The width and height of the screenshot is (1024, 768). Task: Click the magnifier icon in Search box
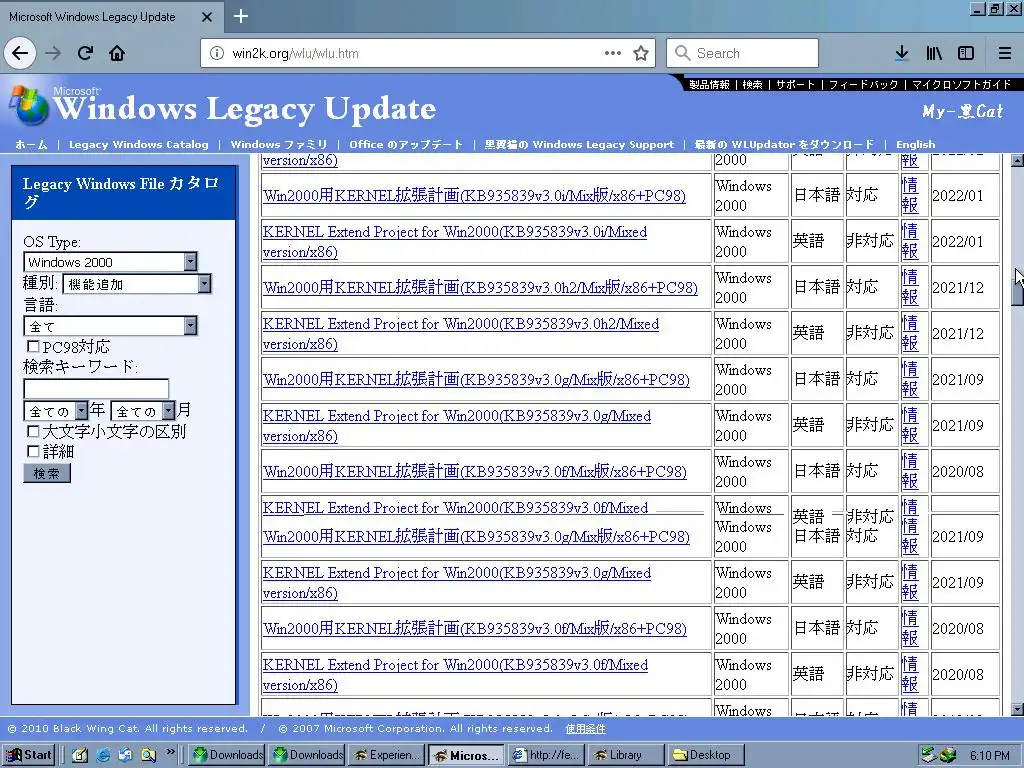pyautogui.click(x=682, y=53)
